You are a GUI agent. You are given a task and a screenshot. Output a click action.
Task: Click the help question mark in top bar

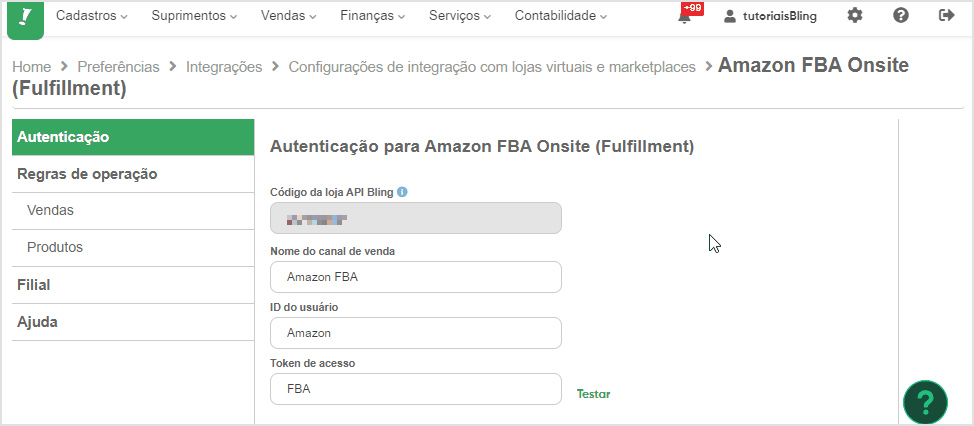pos(901,16)
